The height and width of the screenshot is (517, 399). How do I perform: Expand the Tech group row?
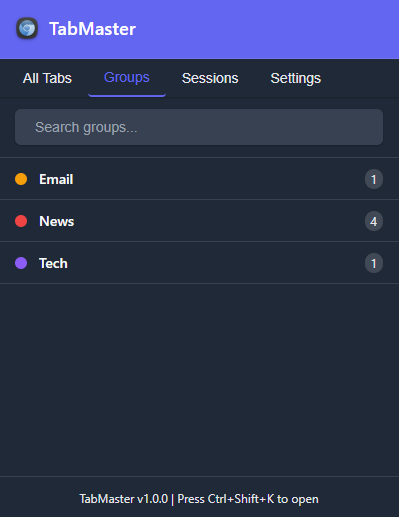199,263
